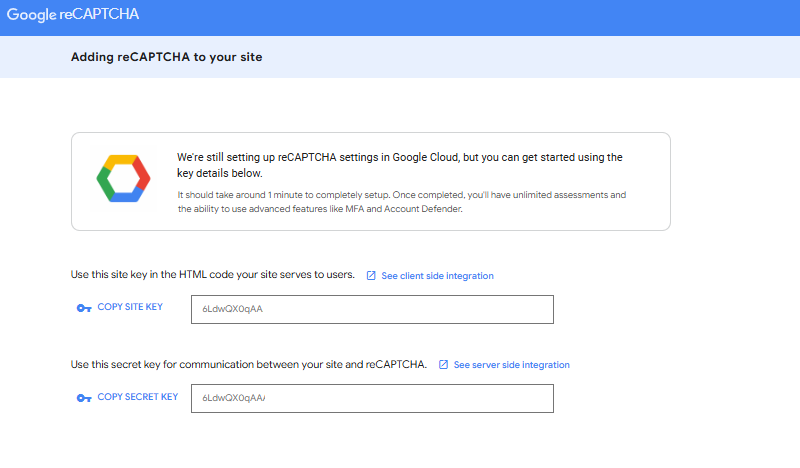The height and width of the screenshot is (468, 800).
Task: Open the See server side integration link
Action: coord(511,366)
